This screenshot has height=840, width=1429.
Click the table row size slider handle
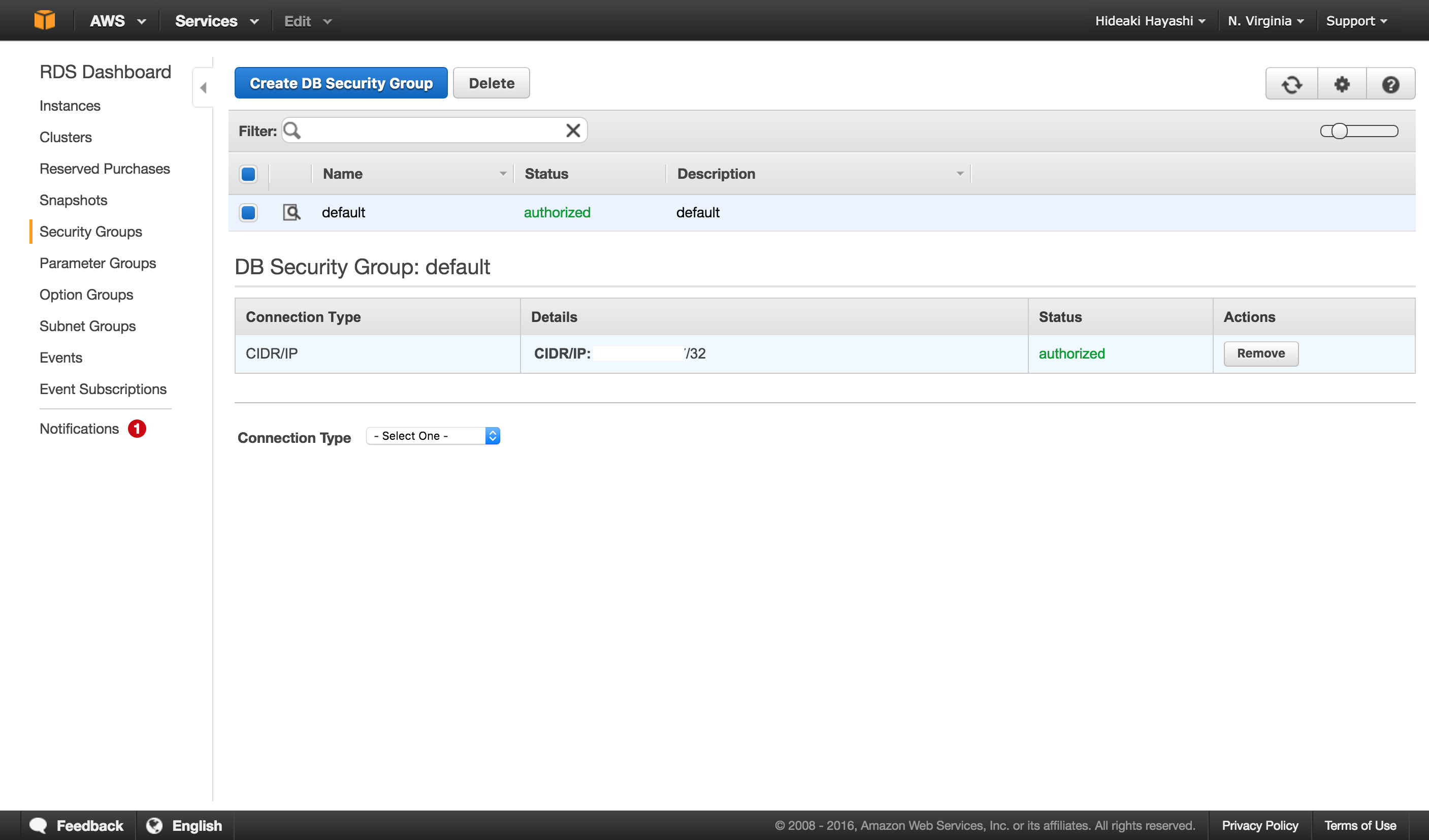(x=1339, y=131)
